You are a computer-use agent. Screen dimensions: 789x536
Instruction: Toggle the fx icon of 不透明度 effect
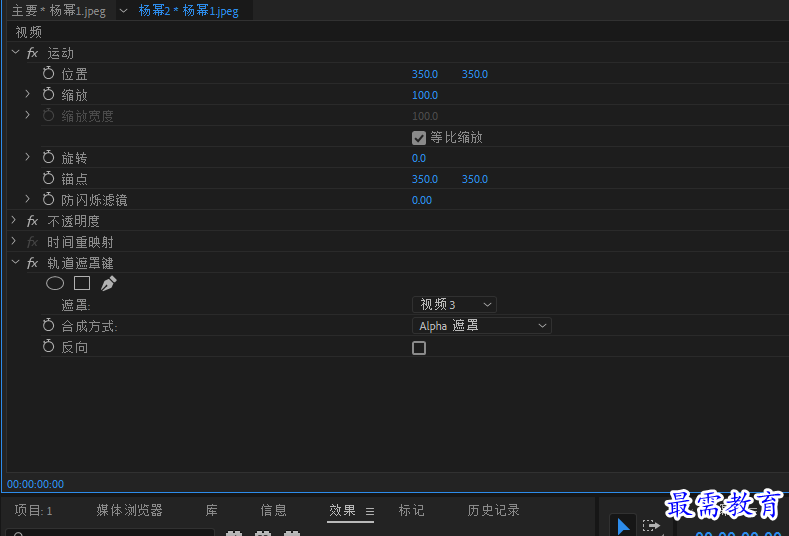point(32,221)
